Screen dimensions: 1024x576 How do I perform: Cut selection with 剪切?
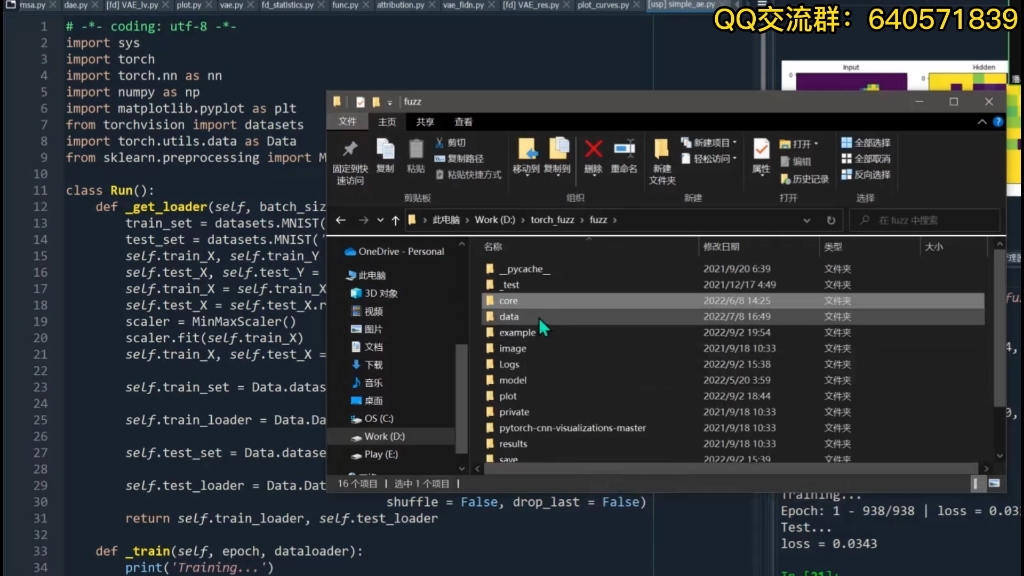(451, 142)
